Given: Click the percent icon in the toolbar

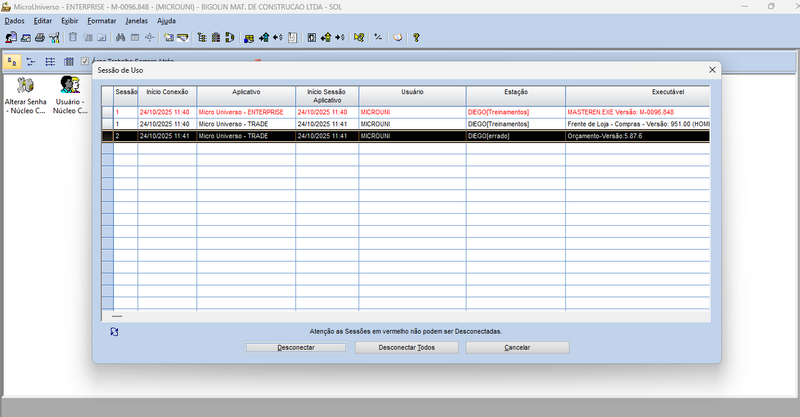Looking at the screenshot, I should click(x=378, y=38).
